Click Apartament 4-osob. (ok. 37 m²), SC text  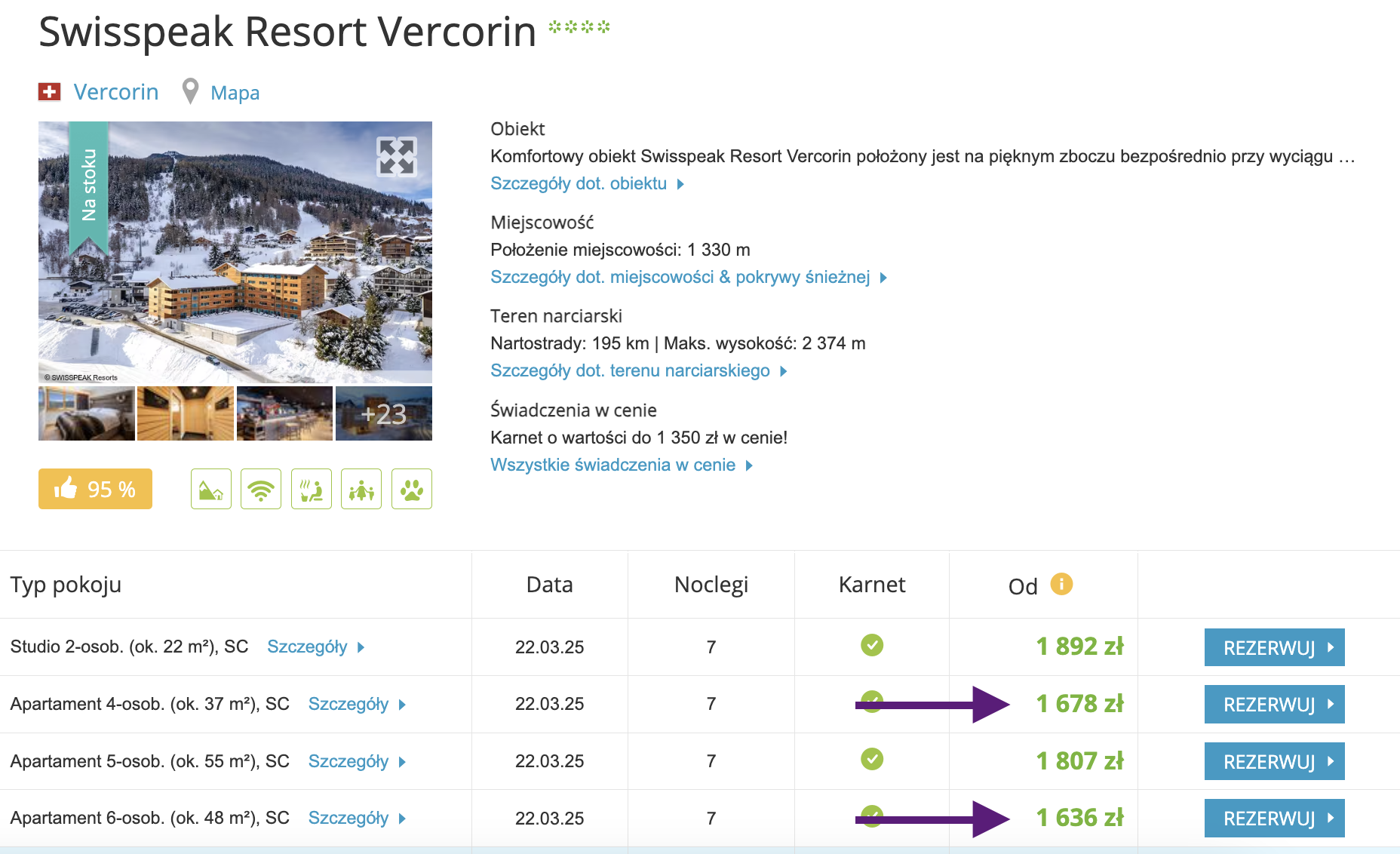click(149, 704)
